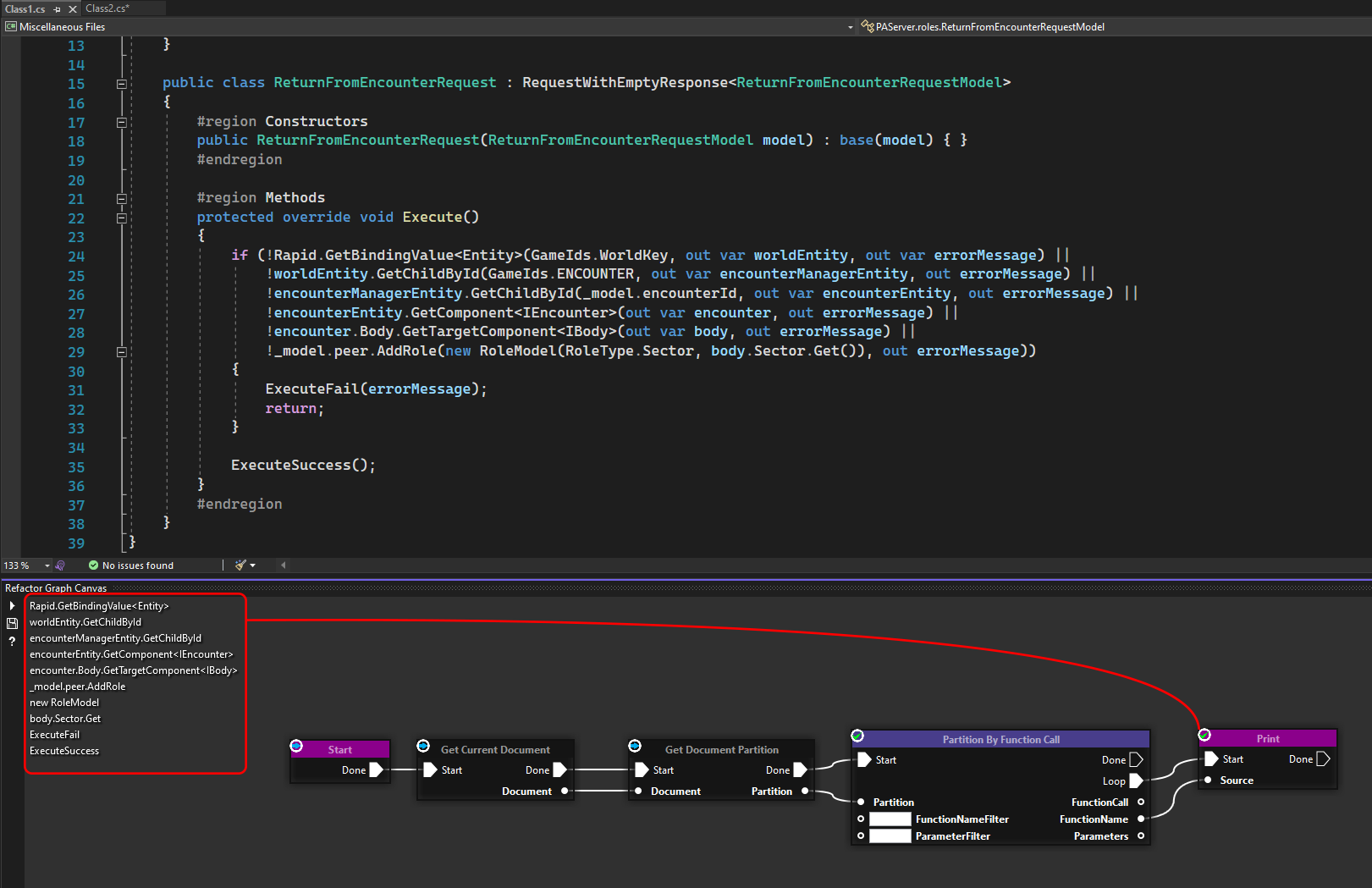1372x888 pixels.
Task: Open the 133 % zoom dropdown
Action: tap(47, 565)
